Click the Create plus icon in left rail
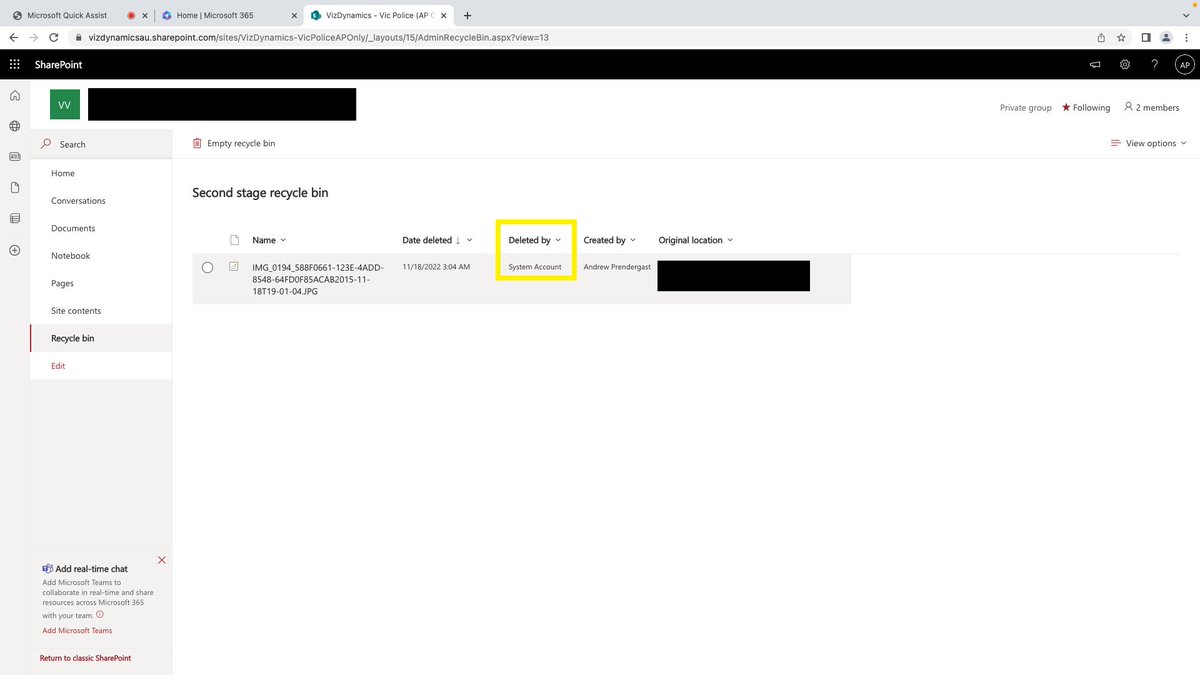 [x=14, y=250]
